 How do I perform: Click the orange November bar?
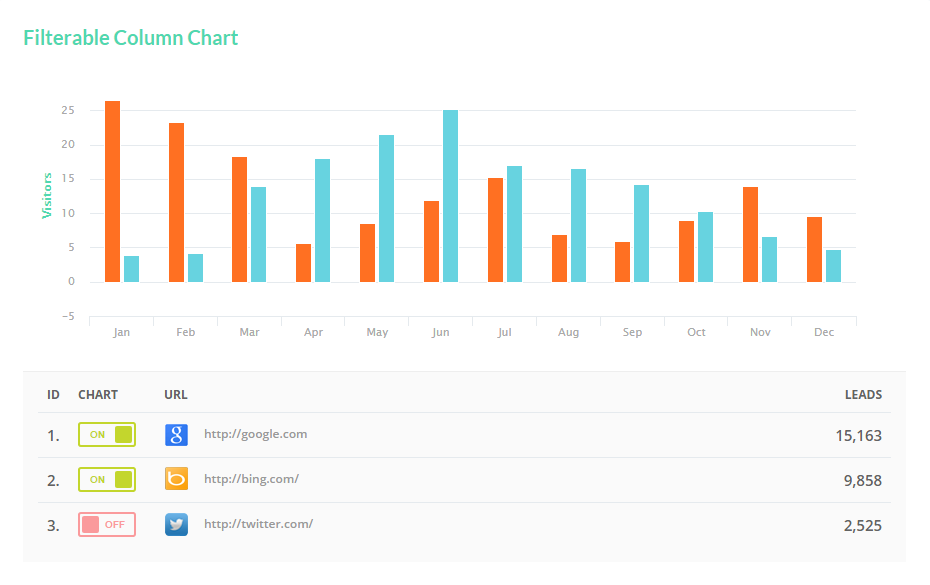point(750,234)
